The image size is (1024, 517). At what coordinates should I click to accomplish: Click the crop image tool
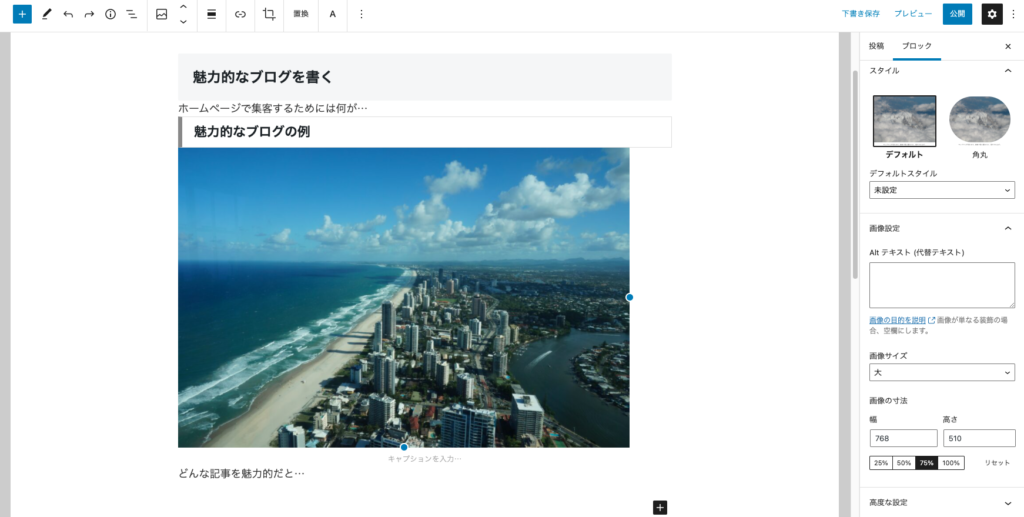[269, 14]
